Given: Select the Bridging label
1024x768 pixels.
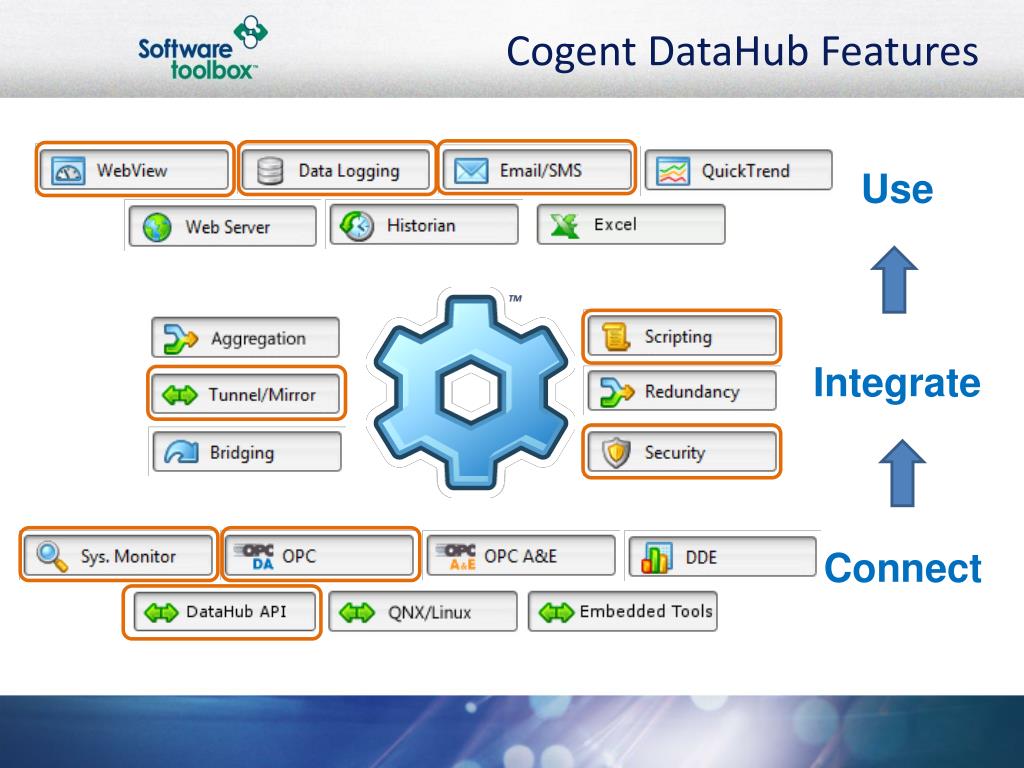Looking at the screenshot, I should [x=242, y=453].
